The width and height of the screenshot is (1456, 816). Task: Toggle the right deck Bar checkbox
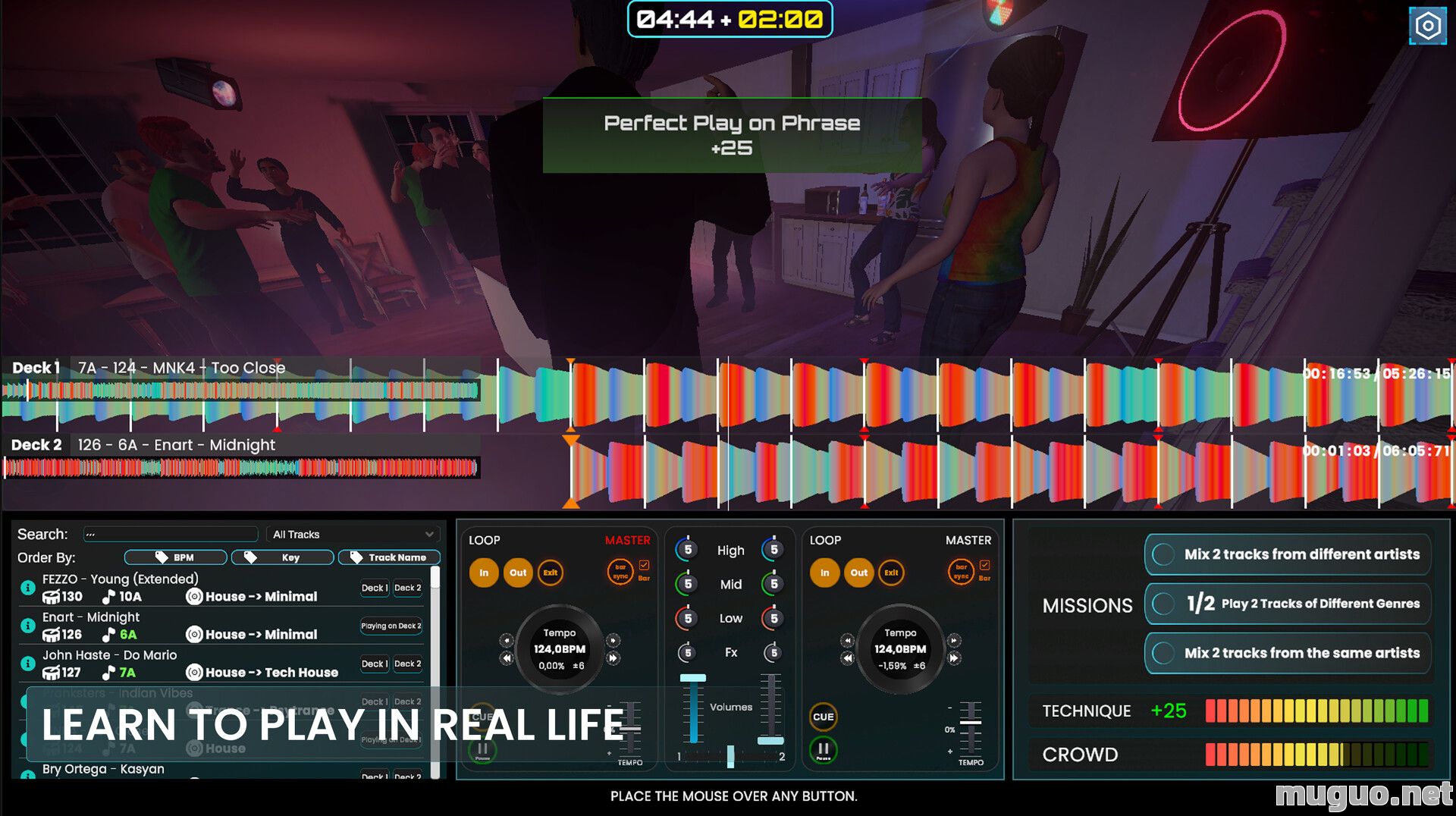pos(984,565)
